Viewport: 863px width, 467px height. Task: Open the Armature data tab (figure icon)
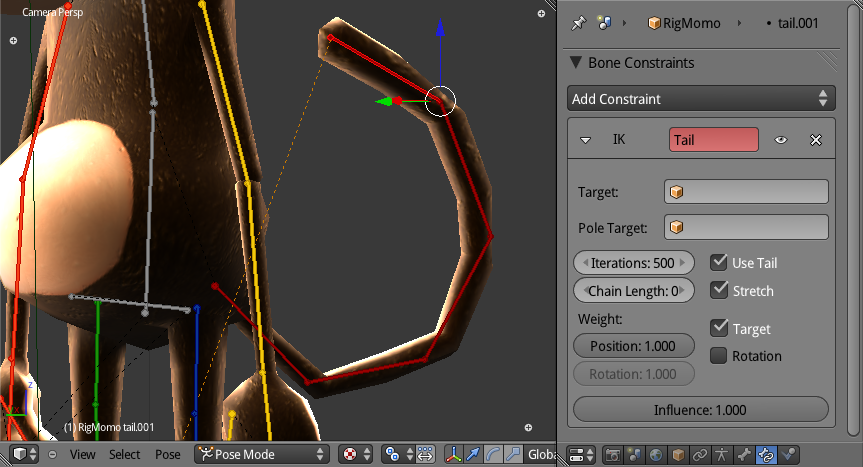tap(722, 454)
